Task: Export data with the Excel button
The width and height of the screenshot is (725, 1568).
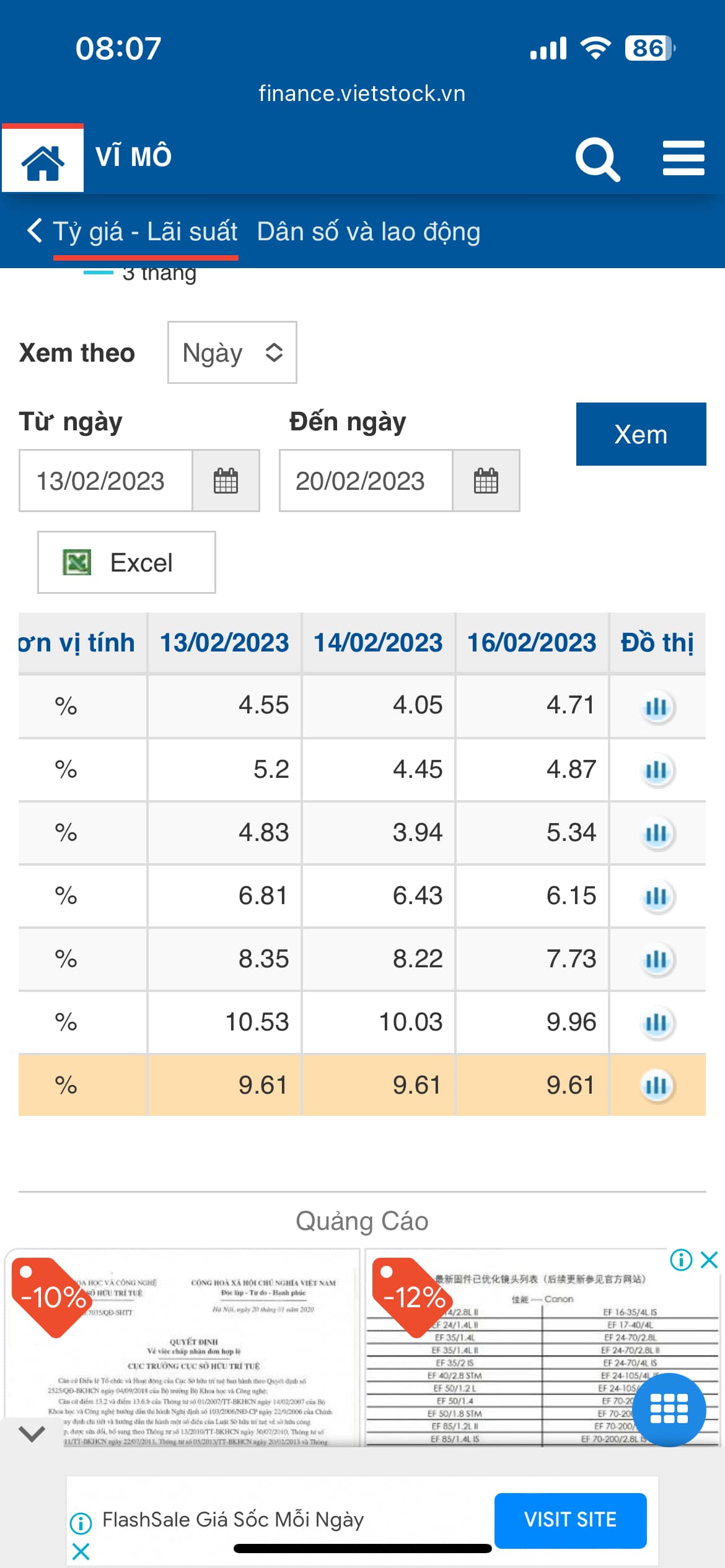Action: [x=126, y=562]
